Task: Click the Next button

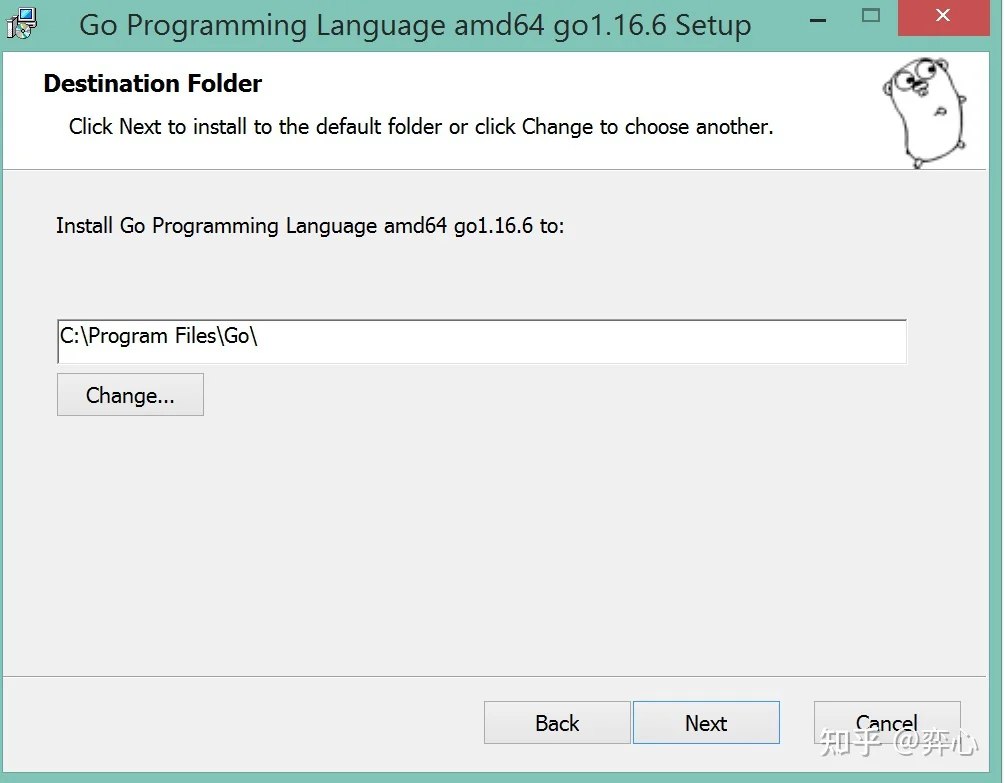Action: click(x=706, y=723)
